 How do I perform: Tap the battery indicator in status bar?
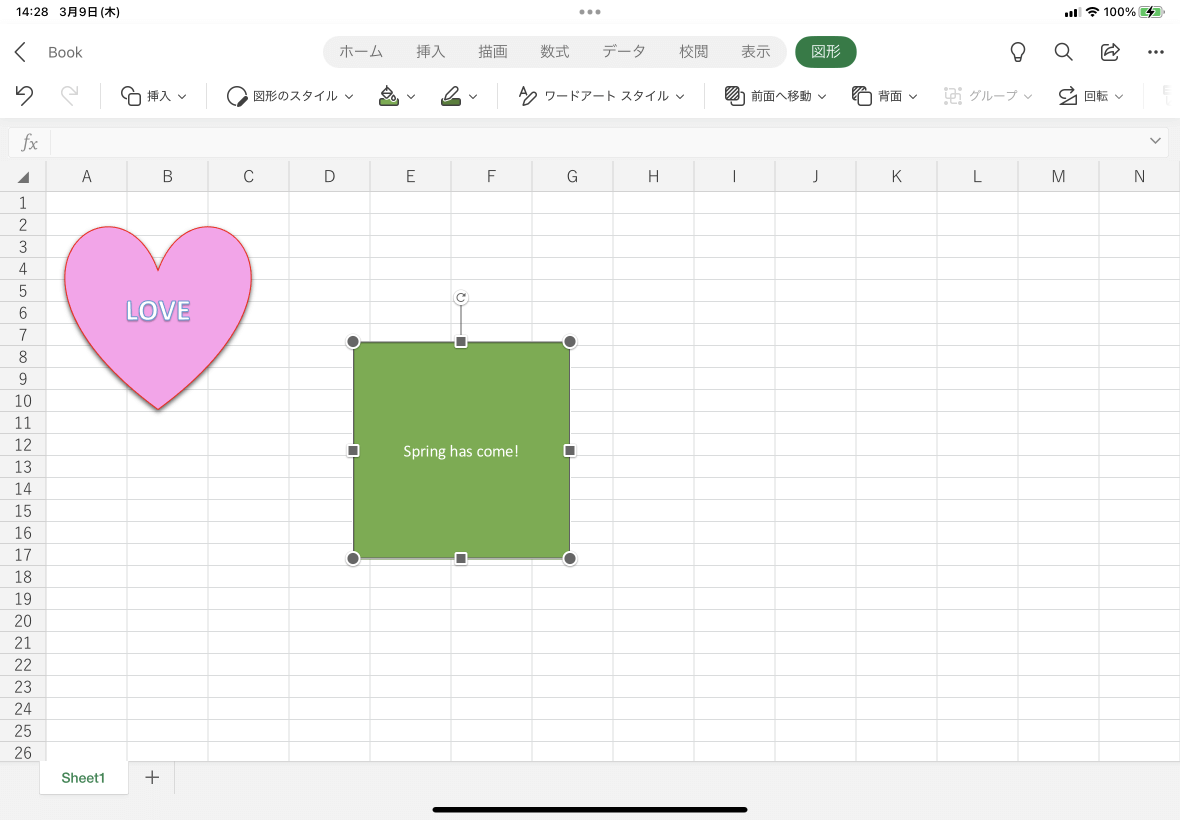pyautogui.click(x=1151, y=12)
